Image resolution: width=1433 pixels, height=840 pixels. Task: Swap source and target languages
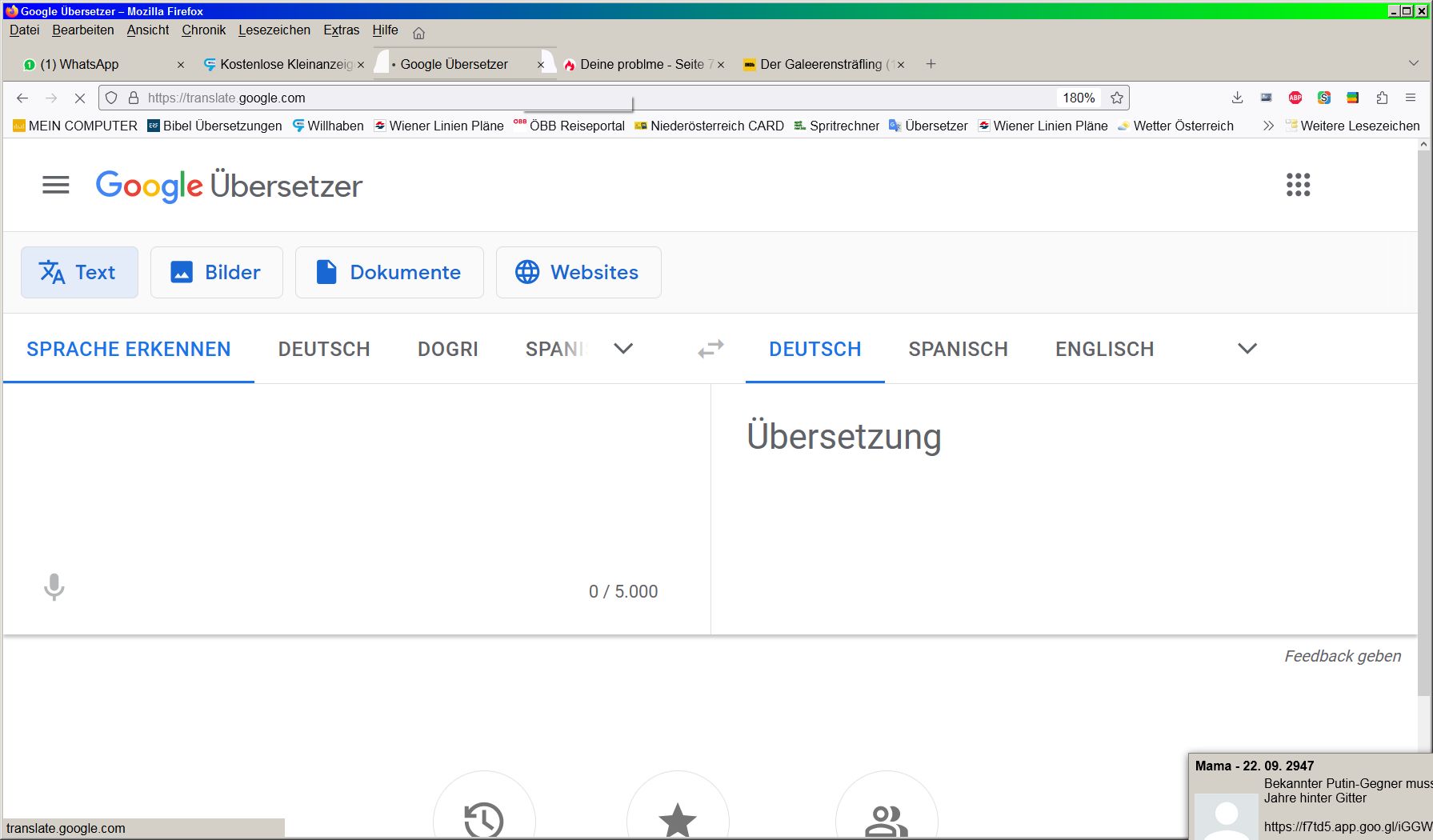(710, 349)
